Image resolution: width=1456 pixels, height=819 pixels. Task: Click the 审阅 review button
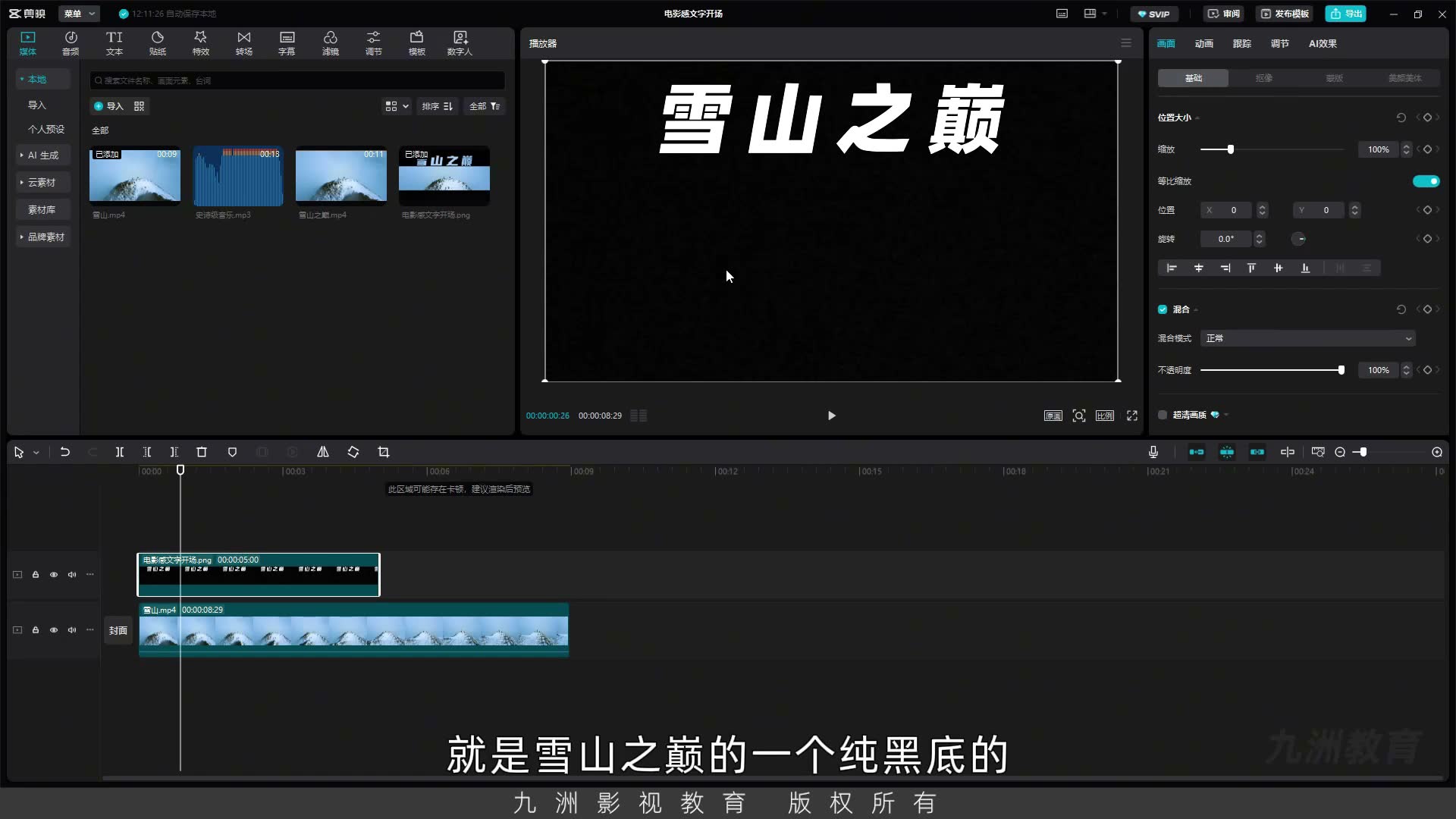pyautogui.click(x=1224, y=14)
